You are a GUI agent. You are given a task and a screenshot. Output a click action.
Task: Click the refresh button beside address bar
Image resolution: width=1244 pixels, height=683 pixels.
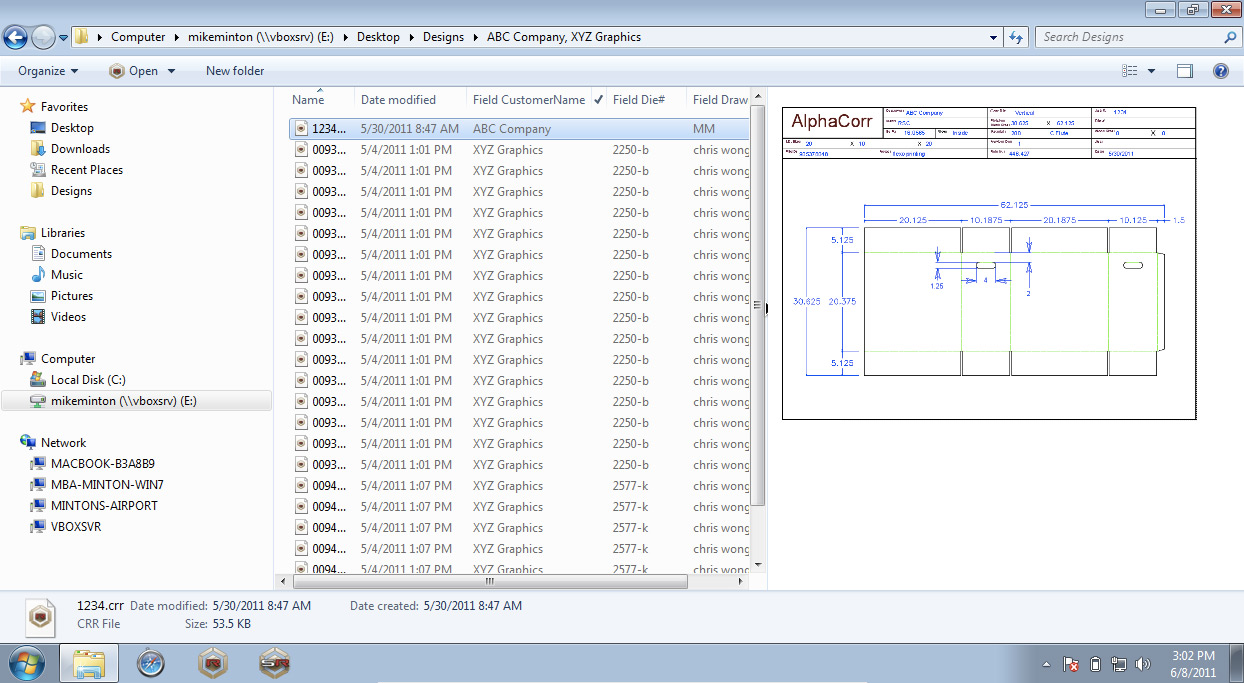coord(1016,37)
